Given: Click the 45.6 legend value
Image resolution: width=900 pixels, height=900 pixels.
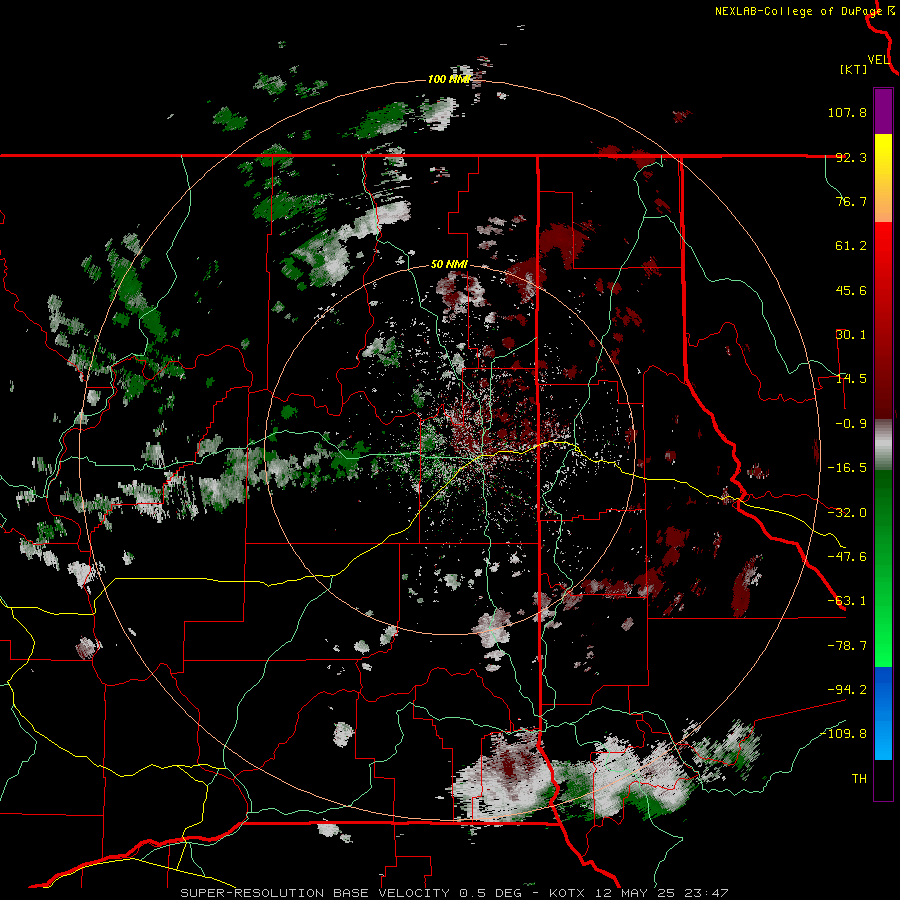Looking at the screenshot, I should click(x=851, y=290).
